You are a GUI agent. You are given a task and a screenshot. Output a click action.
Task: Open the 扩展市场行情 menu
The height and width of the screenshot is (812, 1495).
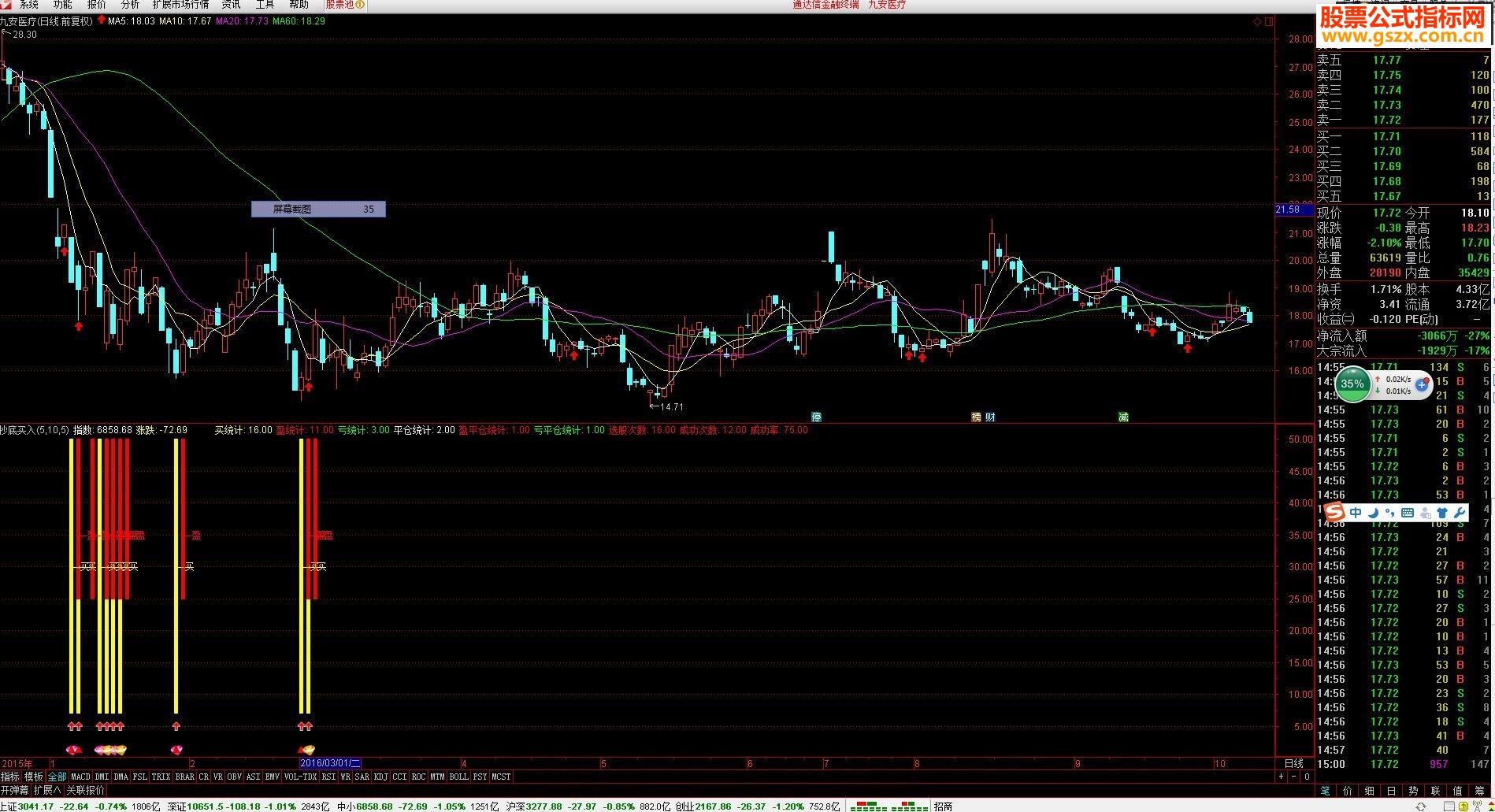[x=180, y=5]
